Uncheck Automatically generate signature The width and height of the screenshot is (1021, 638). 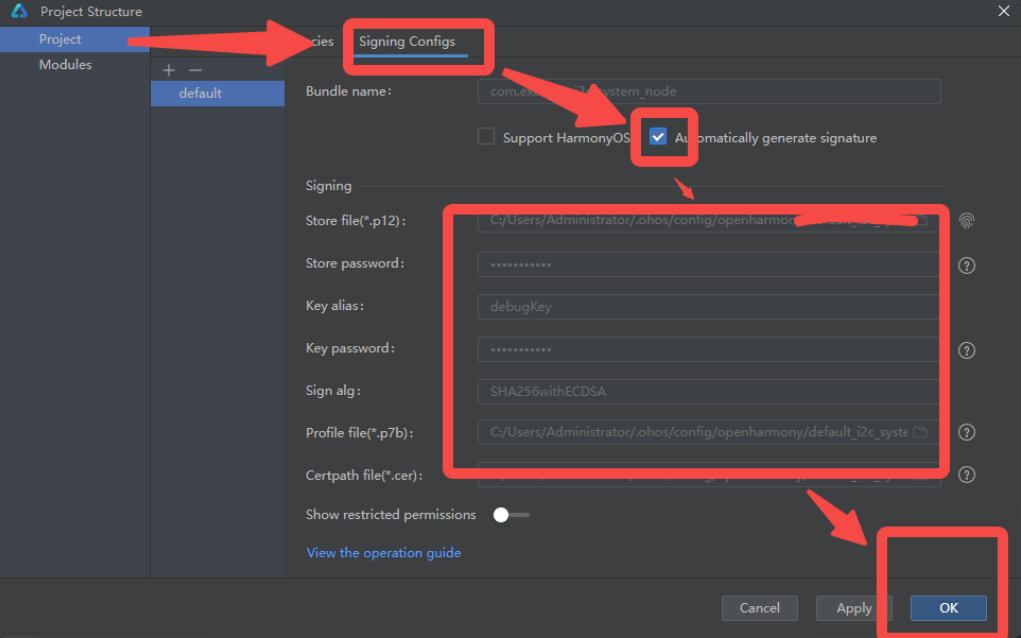657,137
